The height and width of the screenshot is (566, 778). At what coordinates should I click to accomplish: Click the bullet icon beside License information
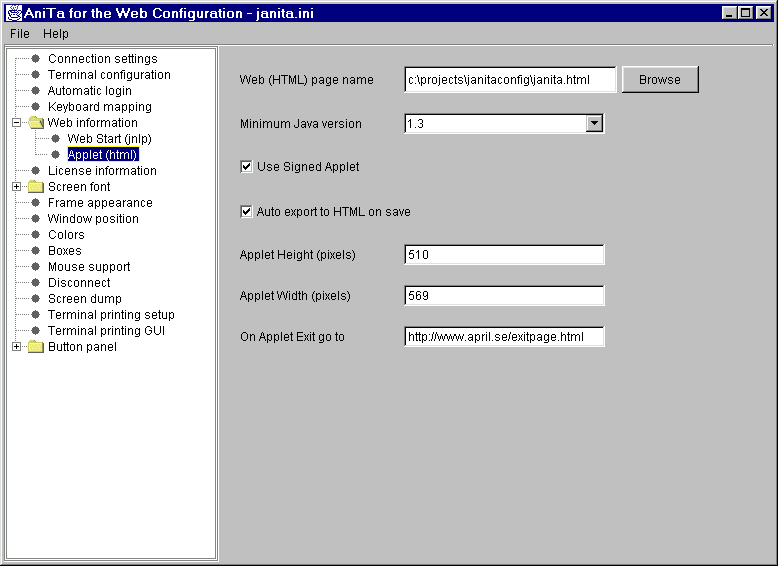pyautogui.click(x=36, y=170)
